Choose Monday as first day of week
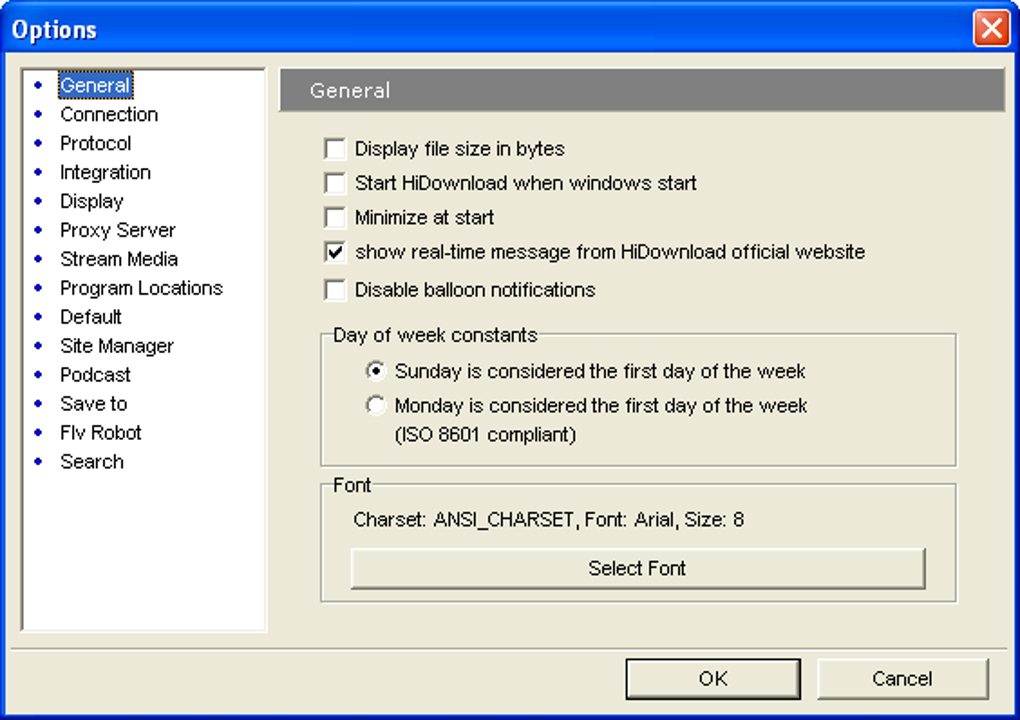 coord(376,406)
